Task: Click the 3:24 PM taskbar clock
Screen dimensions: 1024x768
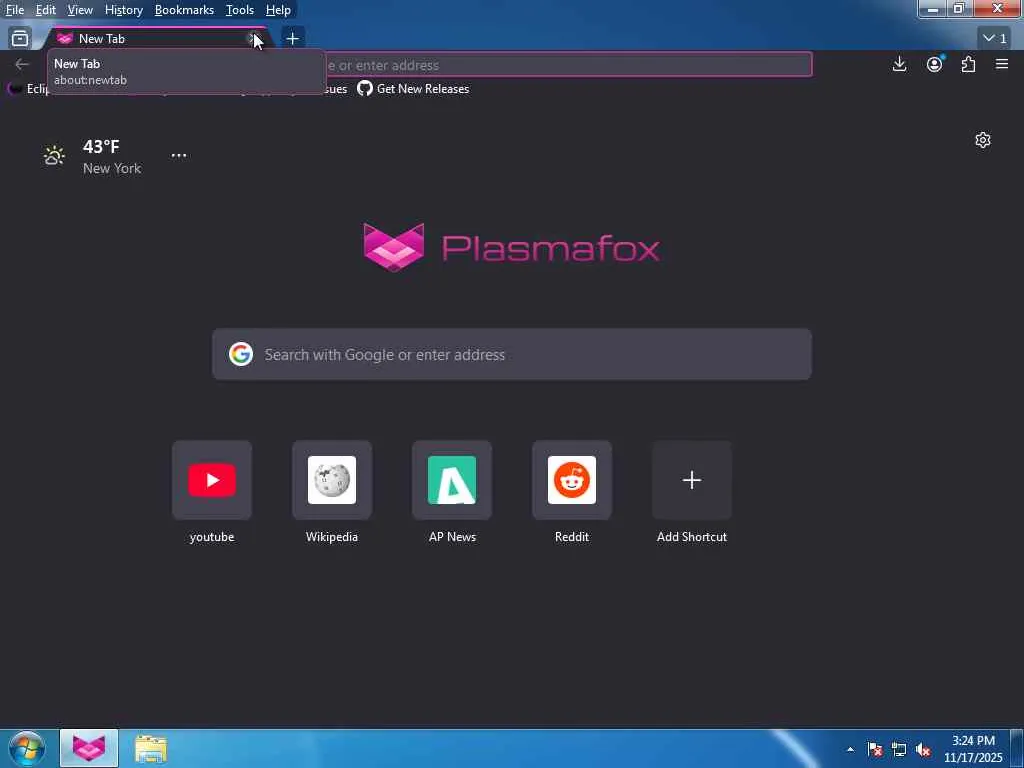Action: 973,749
